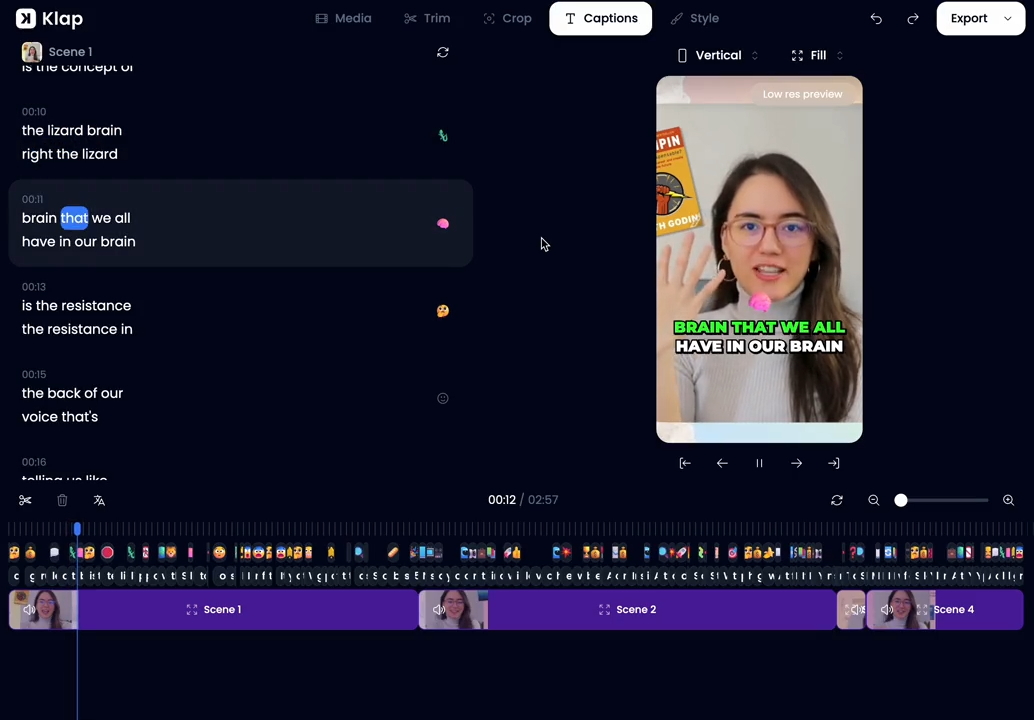Click the timeline zoom slider handle
The image size is (1034, 720).
point(901,500)
